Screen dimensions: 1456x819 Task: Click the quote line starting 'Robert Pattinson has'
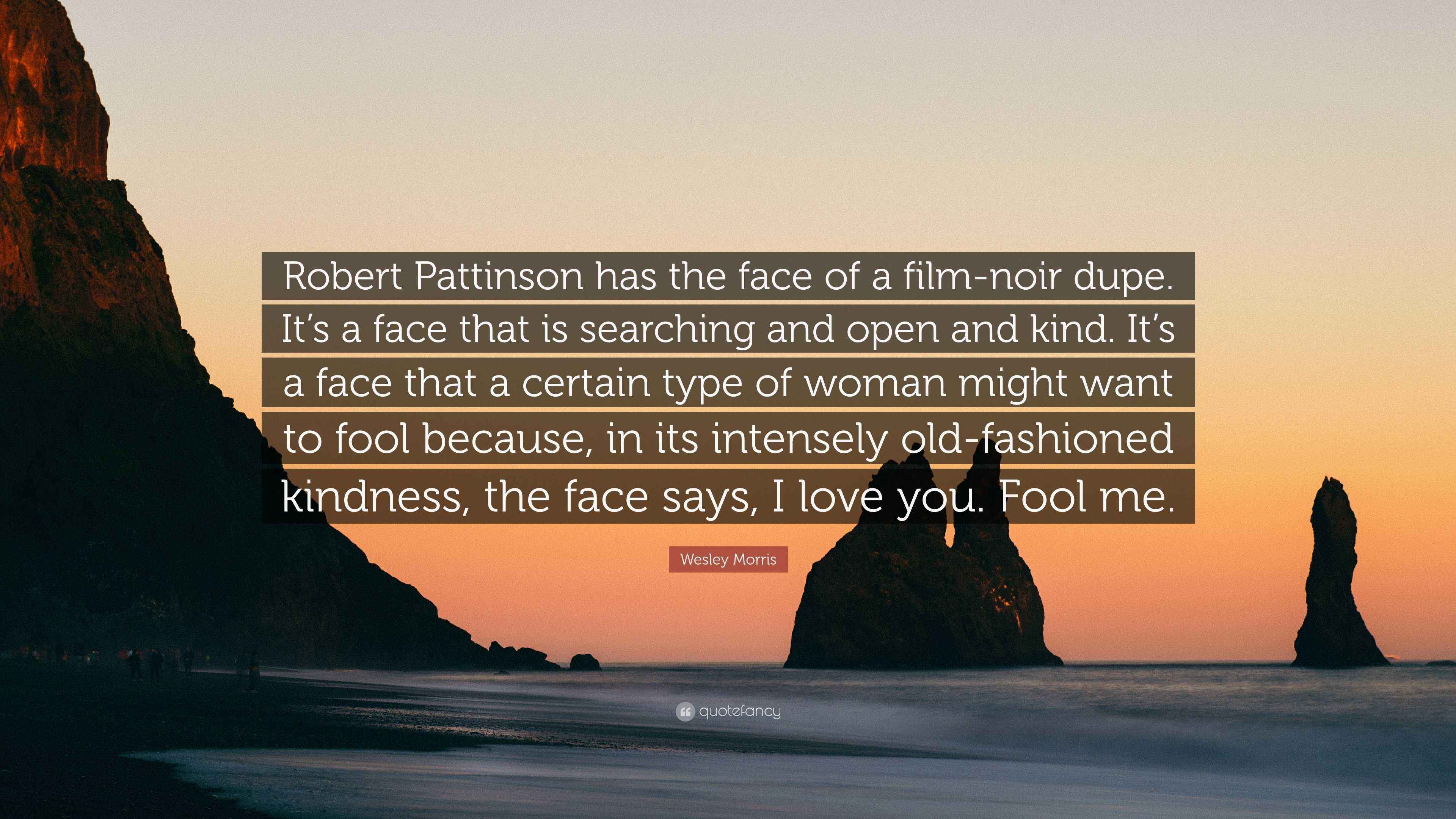728,276
